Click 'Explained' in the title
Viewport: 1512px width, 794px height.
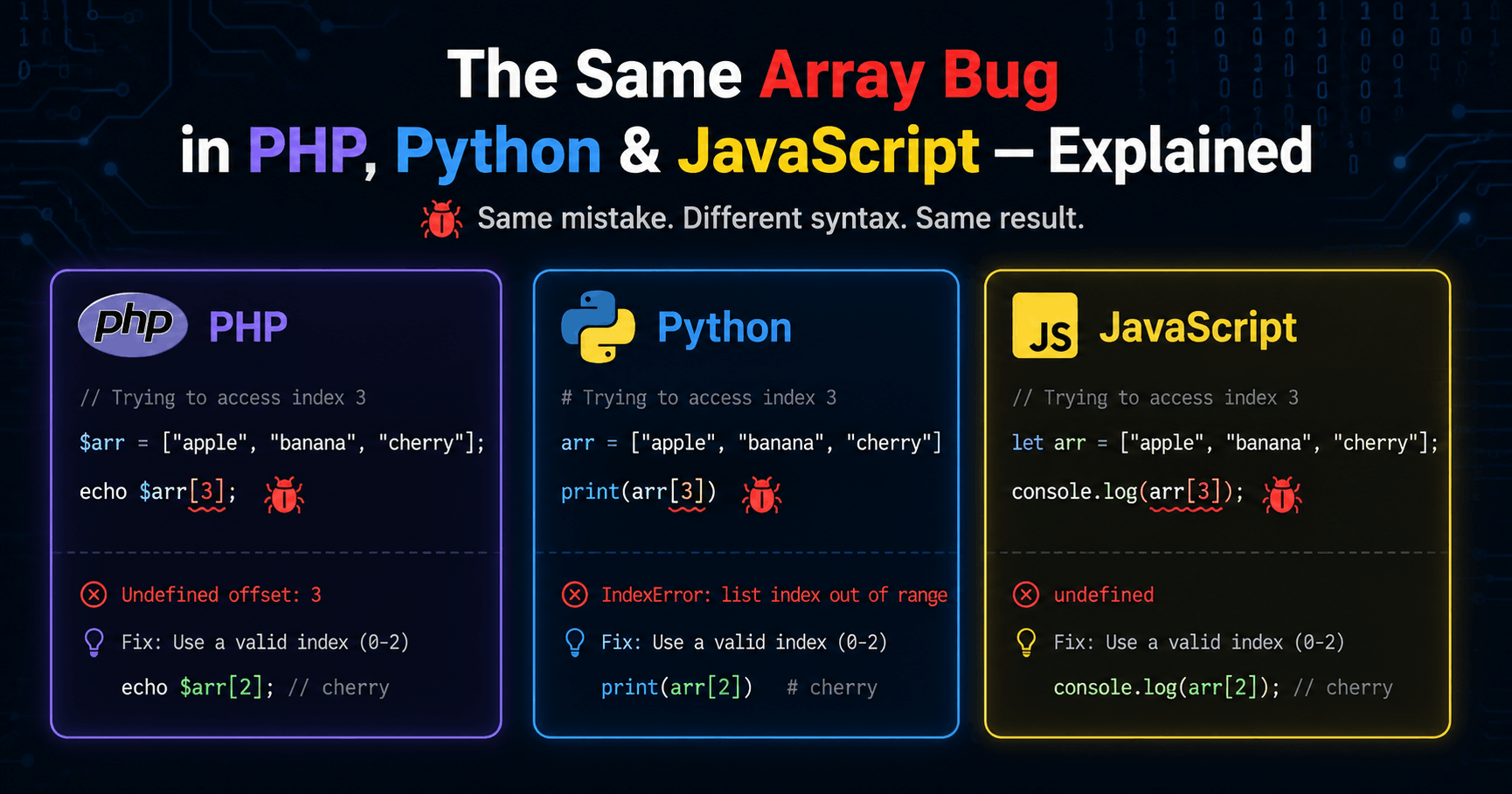pos(1180,151)
